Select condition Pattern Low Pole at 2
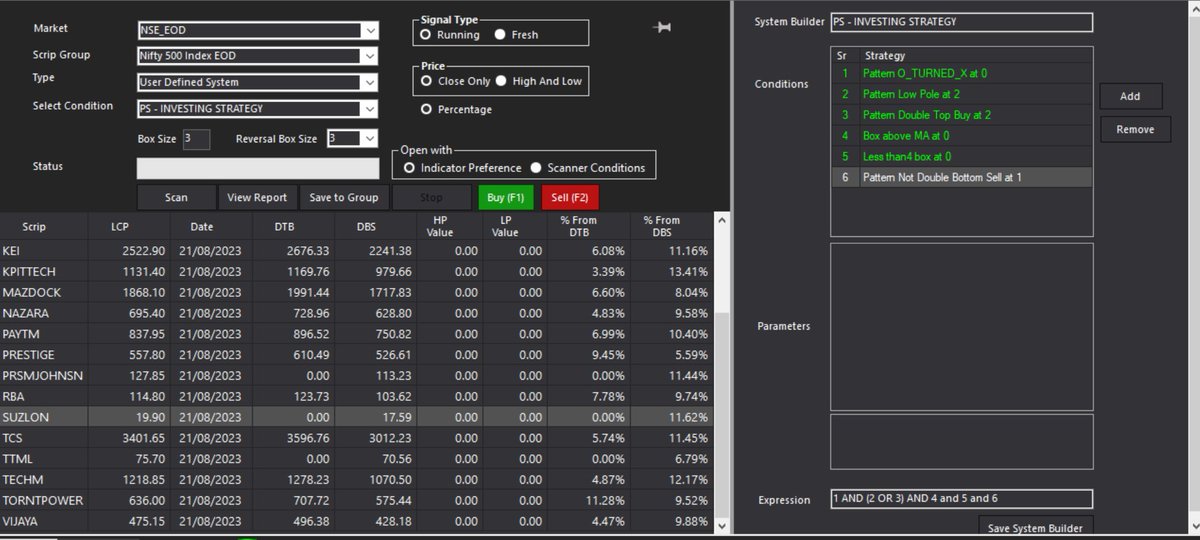The image size is (1200, 540). (961, 94)
